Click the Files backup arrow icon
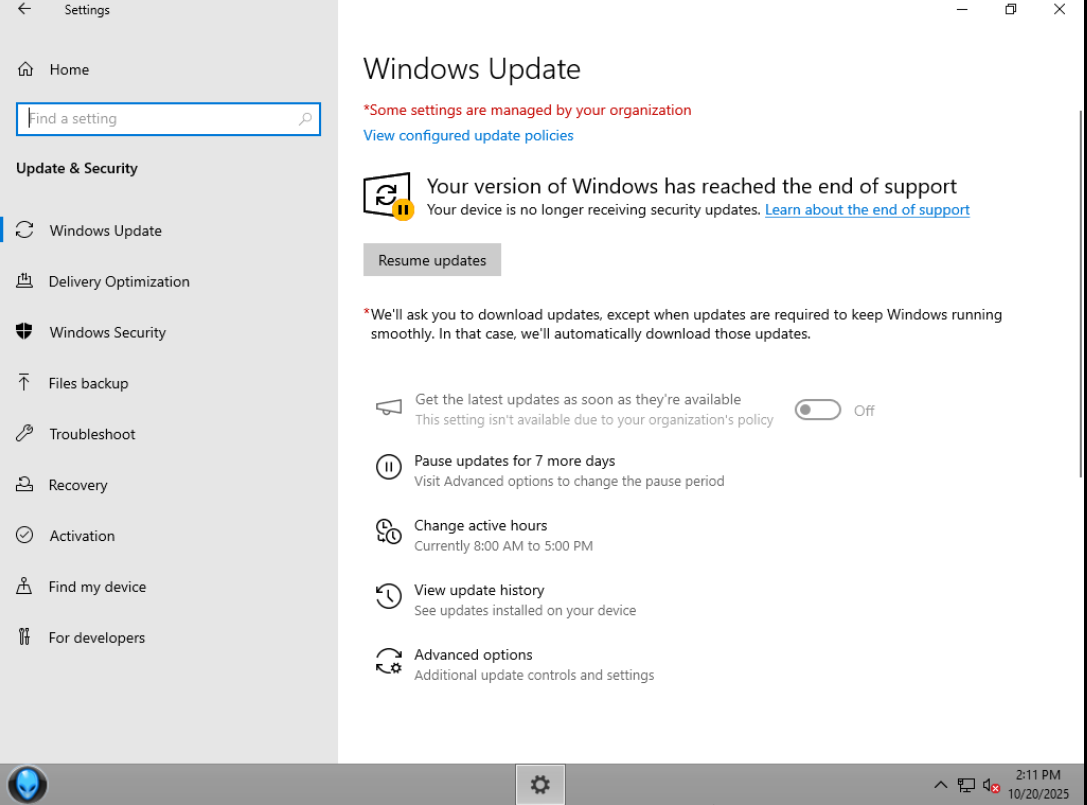The width and height of the screenshot is (1087, 805). click(24, 382)
